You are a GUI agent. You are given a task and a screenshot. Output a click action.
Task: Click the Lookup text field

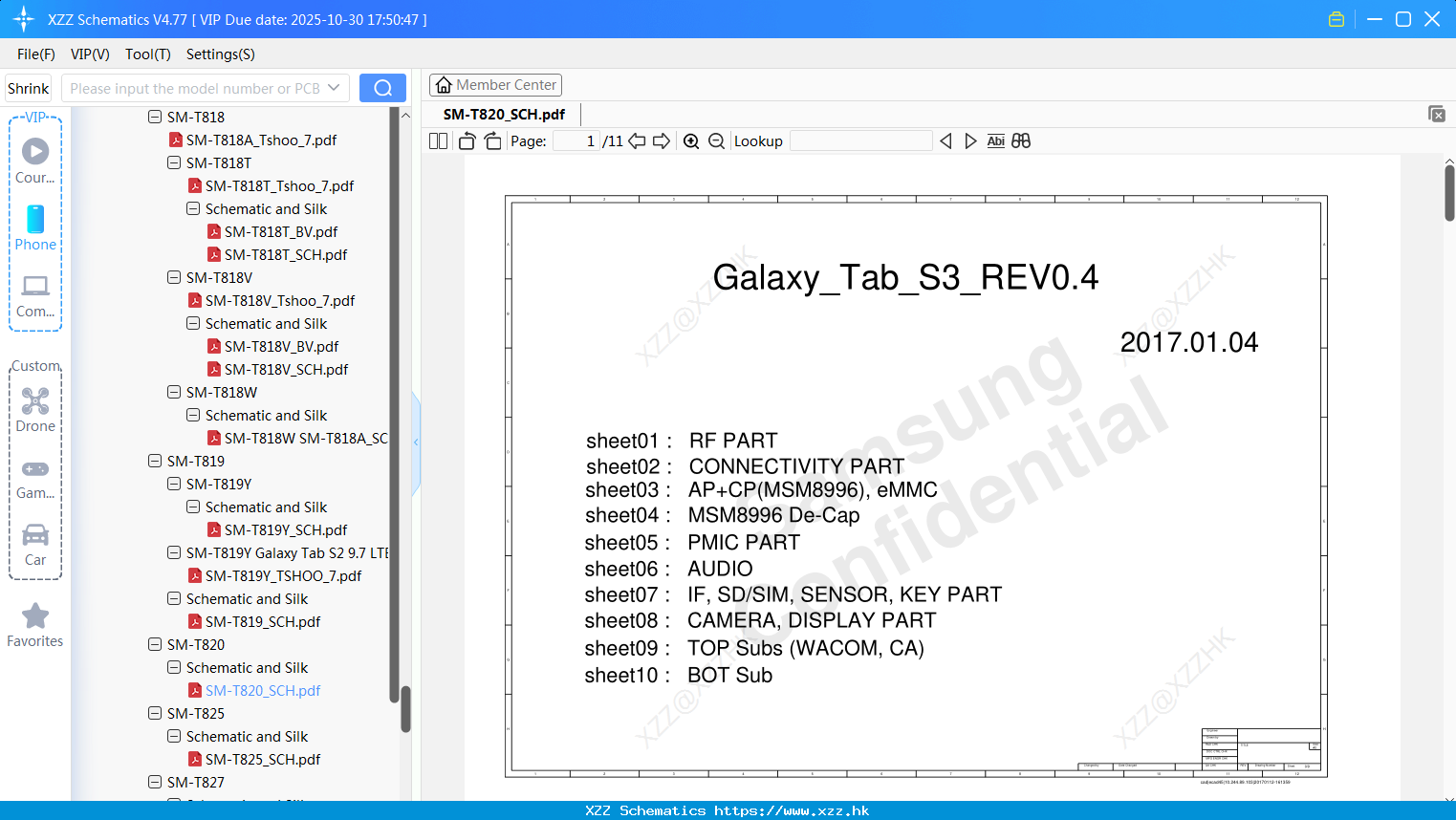click(861, 140)
